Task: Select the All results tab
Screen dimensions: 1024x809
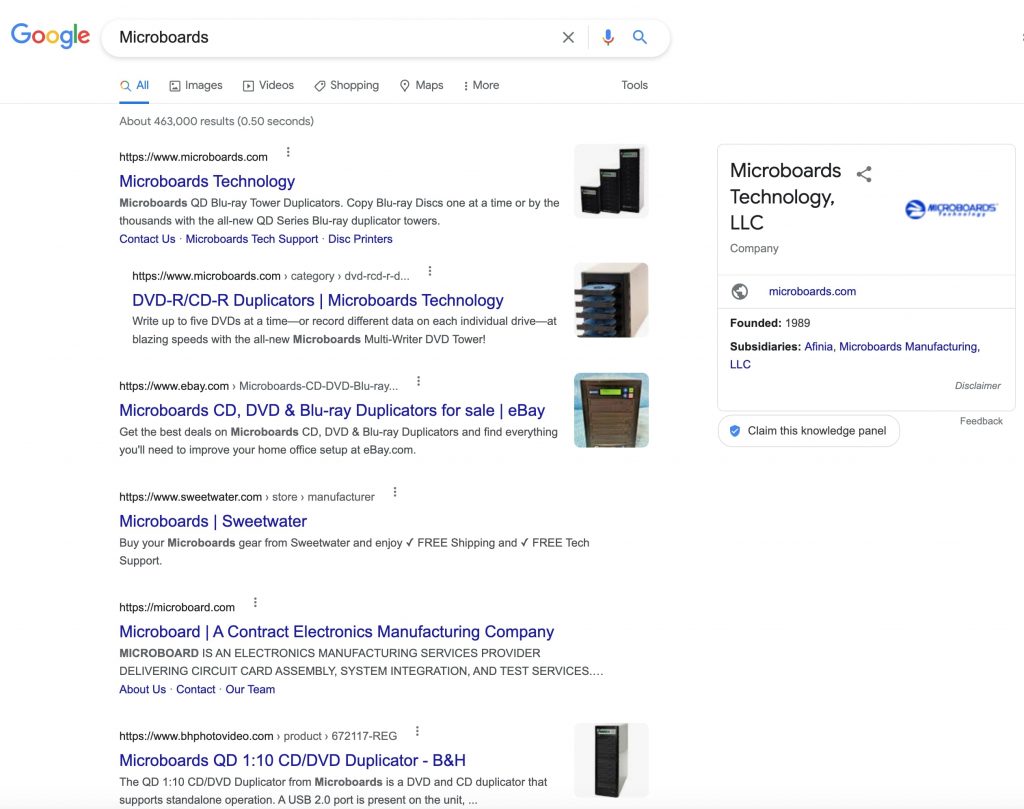Action: tap(135, 86)
